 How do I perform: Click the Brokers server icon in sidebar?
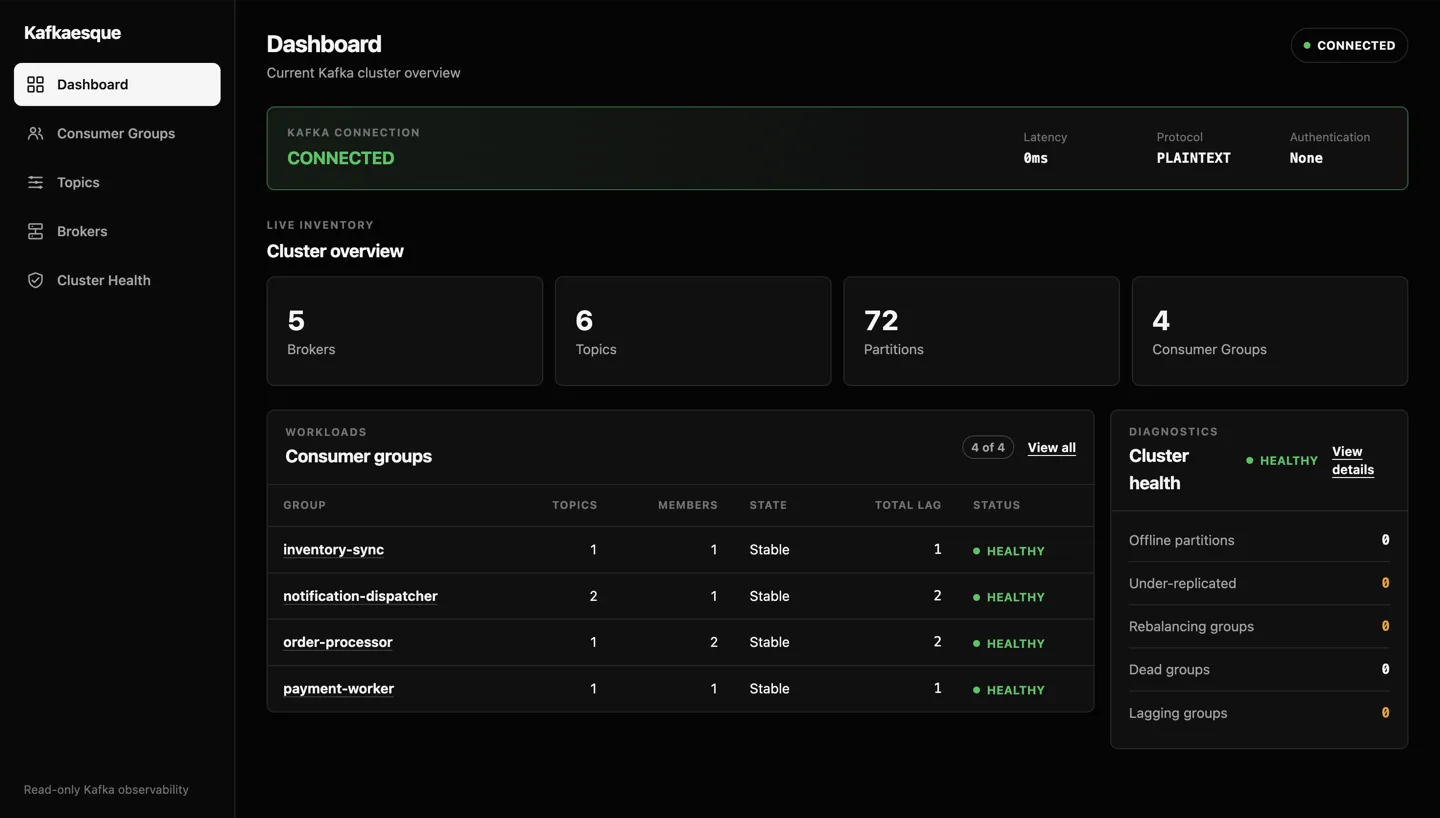pos(35,231)
